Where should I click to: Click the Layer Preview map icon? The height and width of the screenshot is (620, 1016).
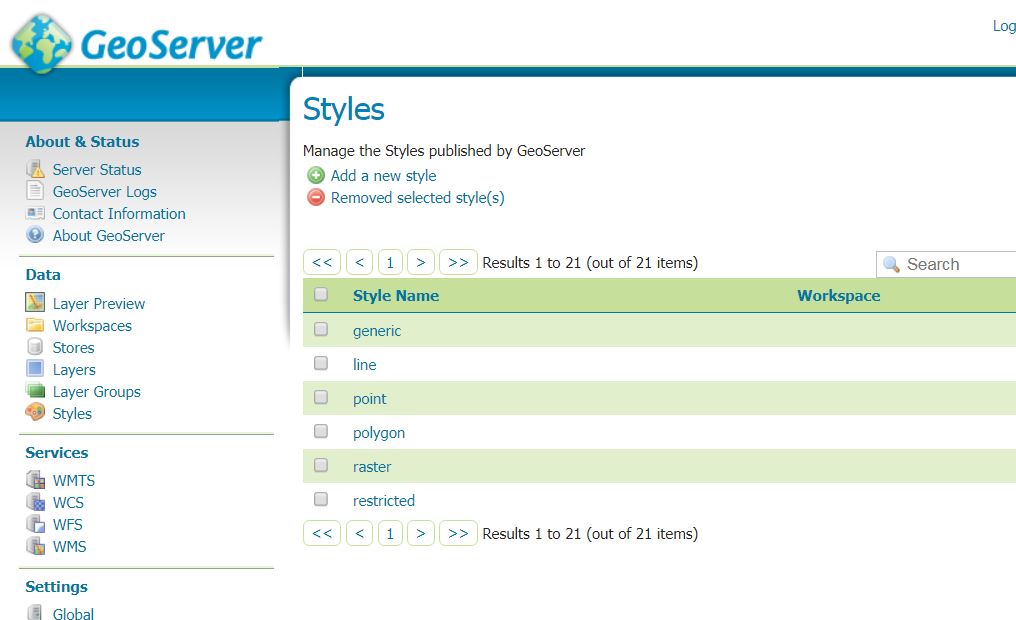35,302
